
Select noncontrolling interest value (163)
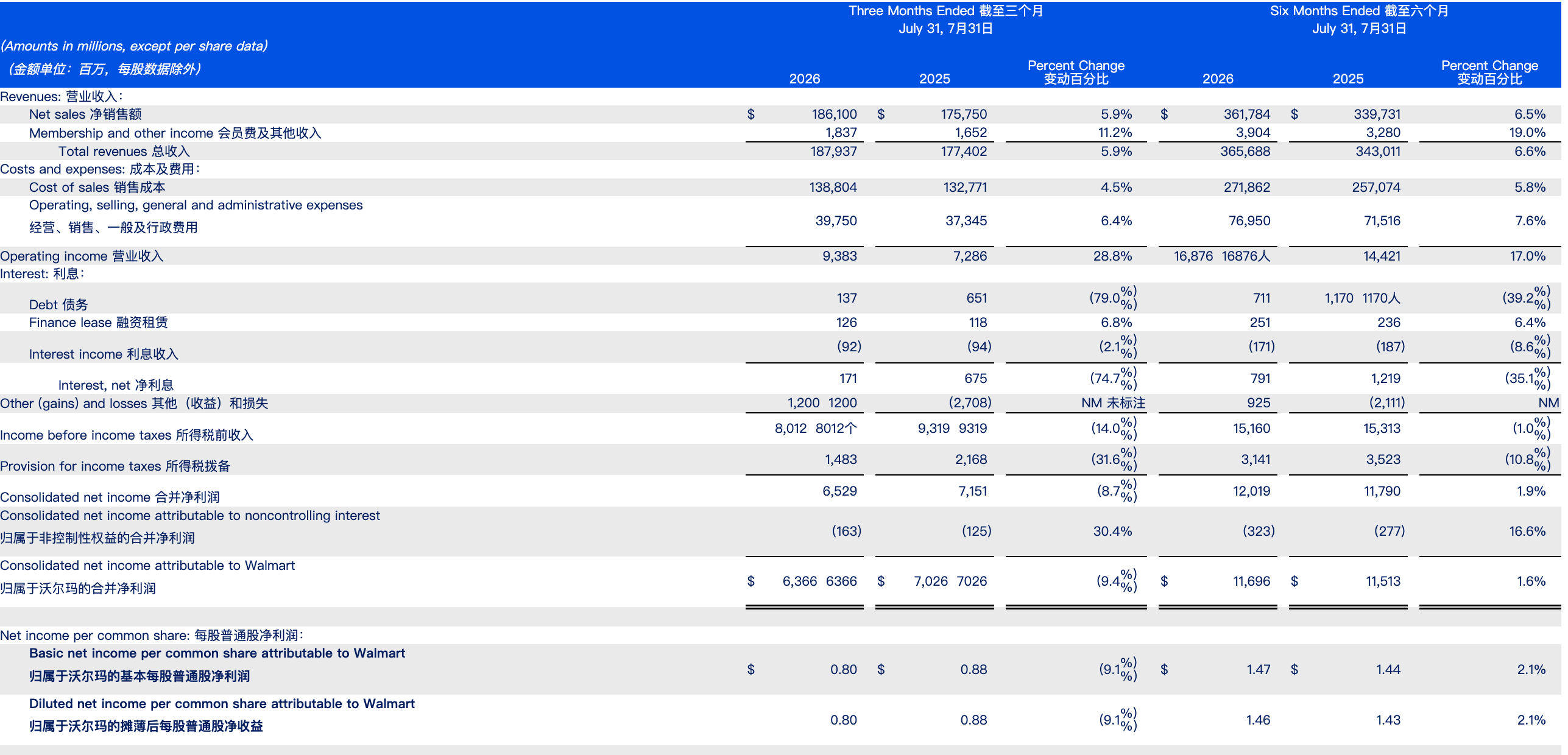[846, 532]
